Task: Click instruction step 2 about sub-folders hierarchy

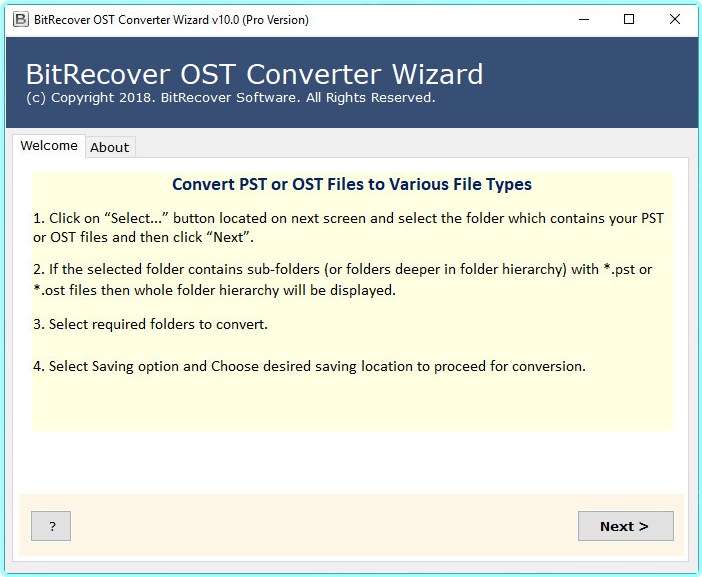Action: [342, 280]
